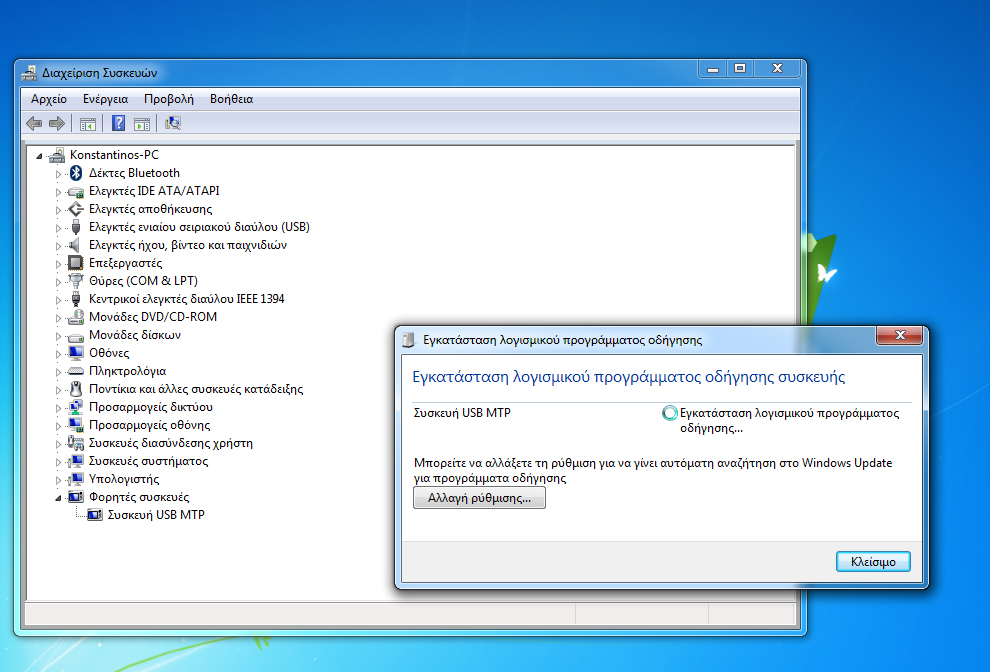Collapse the Φορητές συσκευές tree node

coord(58,498)
